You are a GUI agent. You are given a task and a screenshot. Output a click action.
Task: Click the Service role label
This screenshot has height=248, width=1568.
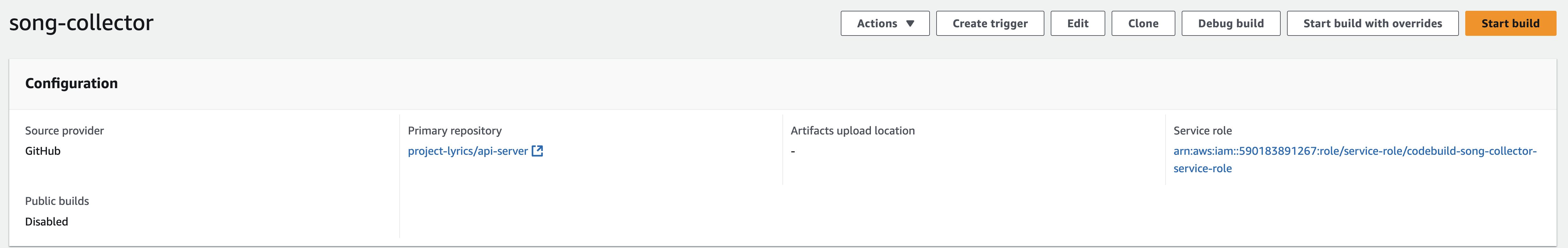(1202, 130)
